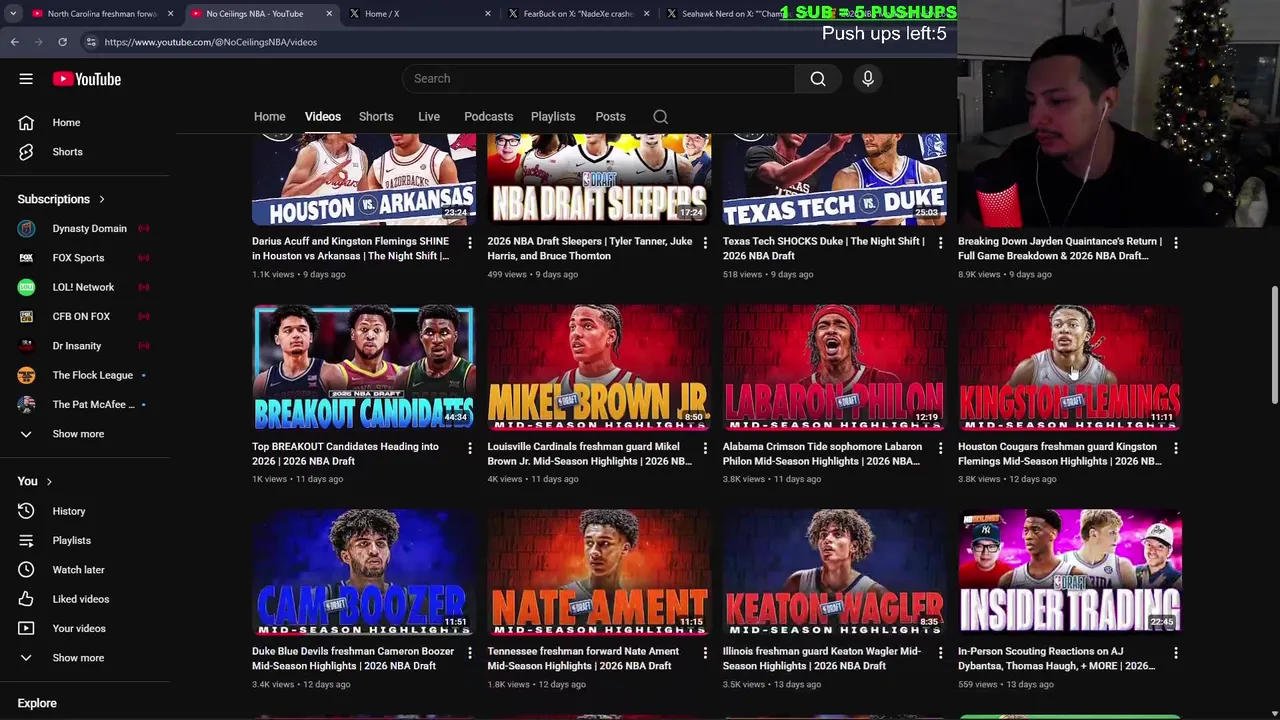Open Tennessee freshman Nate Ament video title
This screenshot has width=1280, height=720.
583,659
